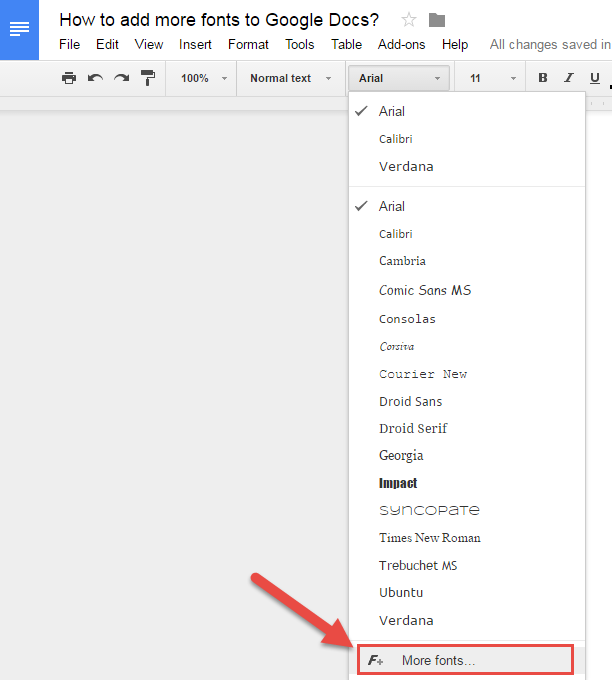This screenshot has height=680, width=612.
Task: Choose the Impact font
Action: pos(467,483)
